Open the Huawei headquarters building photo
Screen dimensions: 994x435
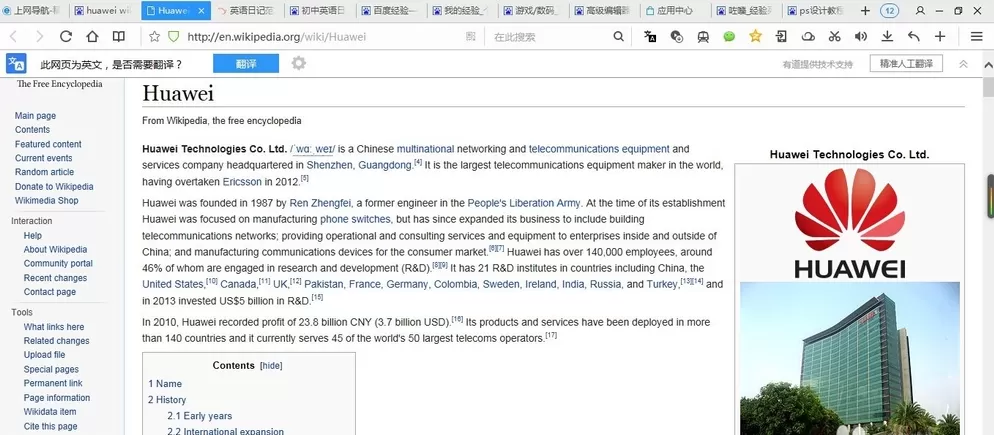(x=849, y=358)
